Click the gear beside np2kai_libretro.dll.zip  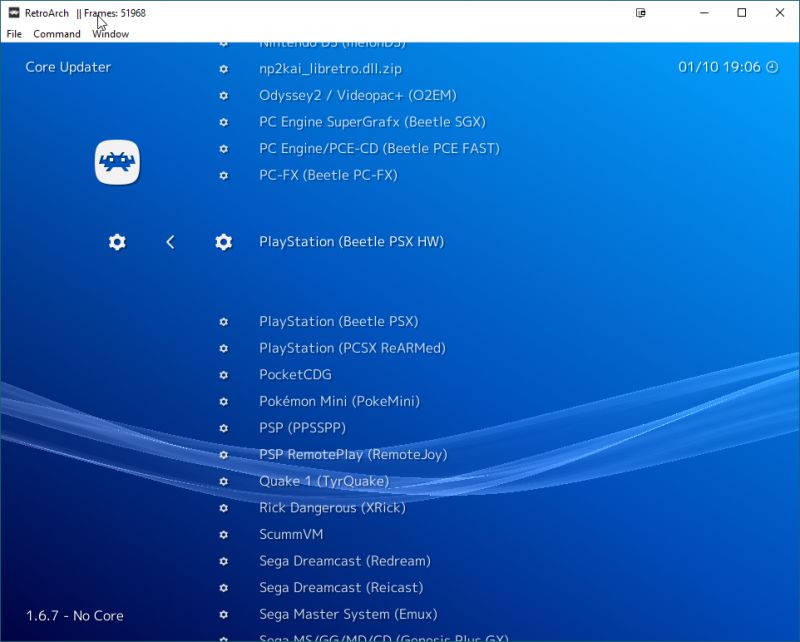click(x=222, y=67)
